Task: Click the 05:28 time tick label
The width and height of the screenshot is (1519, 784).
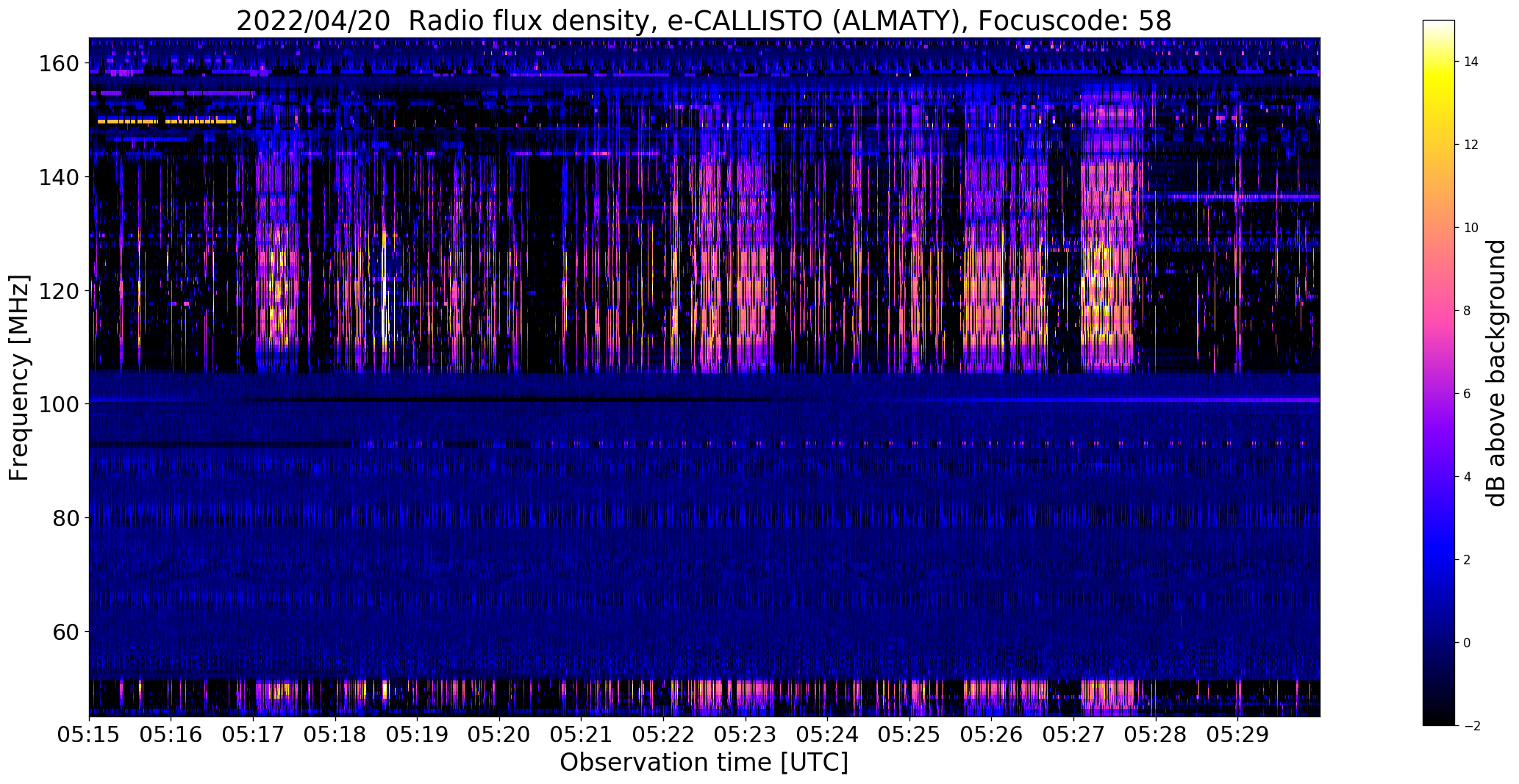Action: click(1155, 734)
